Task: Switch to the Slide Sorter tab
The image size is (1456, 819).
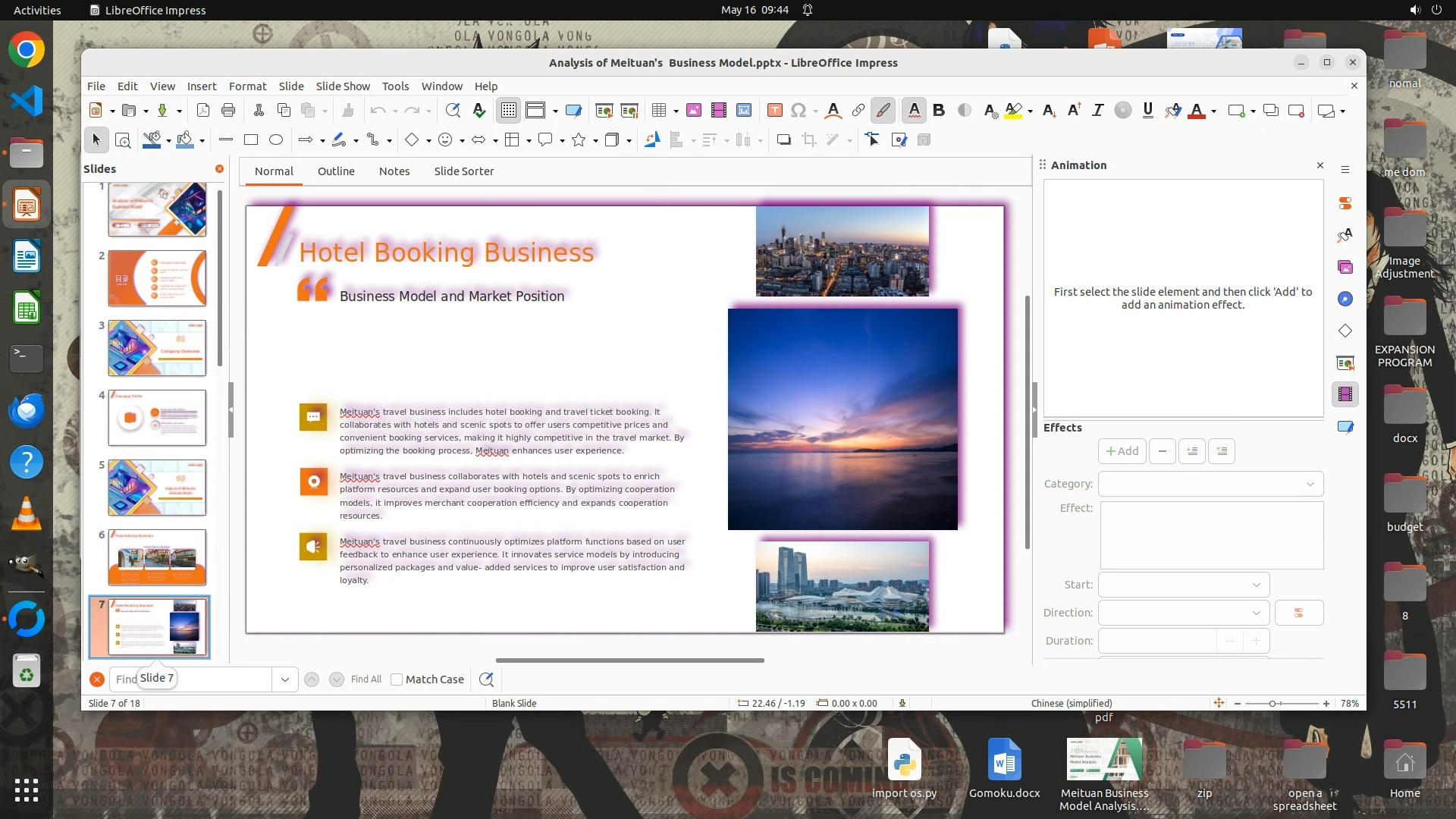Action: click(x=463, y=171)
